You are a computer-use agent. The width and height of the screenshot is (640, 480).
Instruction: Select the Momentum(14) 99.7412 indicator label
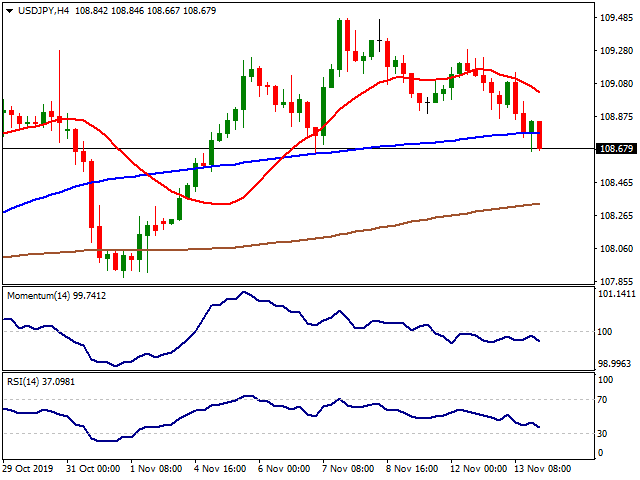56,296
